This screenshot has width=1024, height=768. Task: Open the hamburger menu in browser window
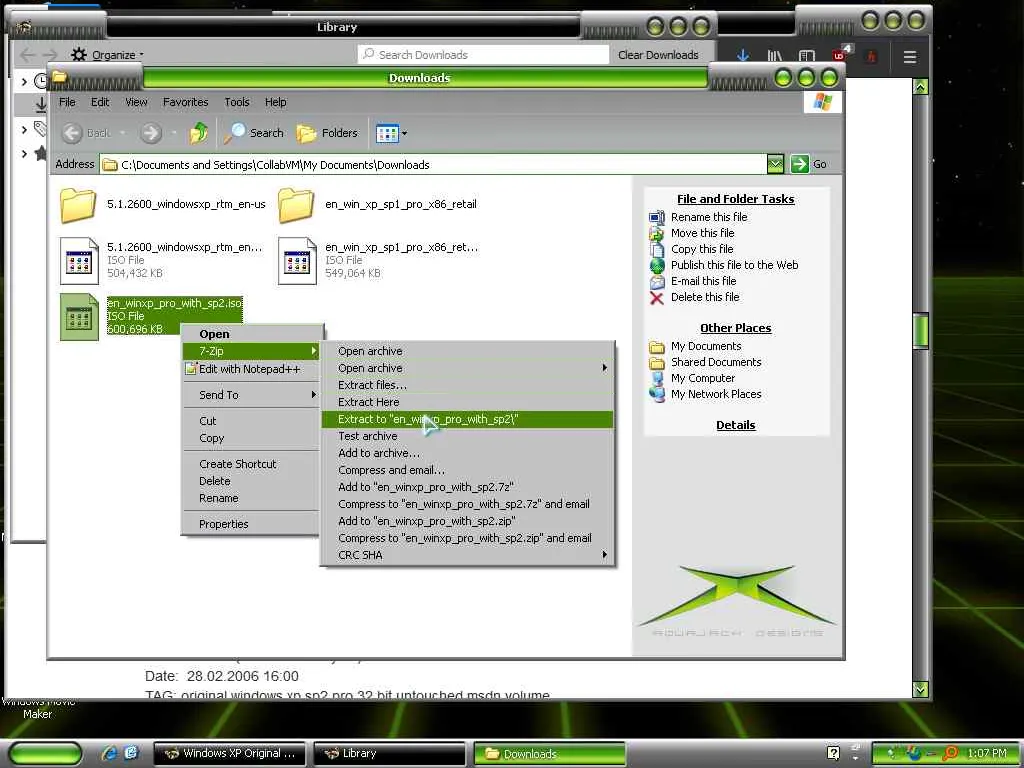pos(910,57)
